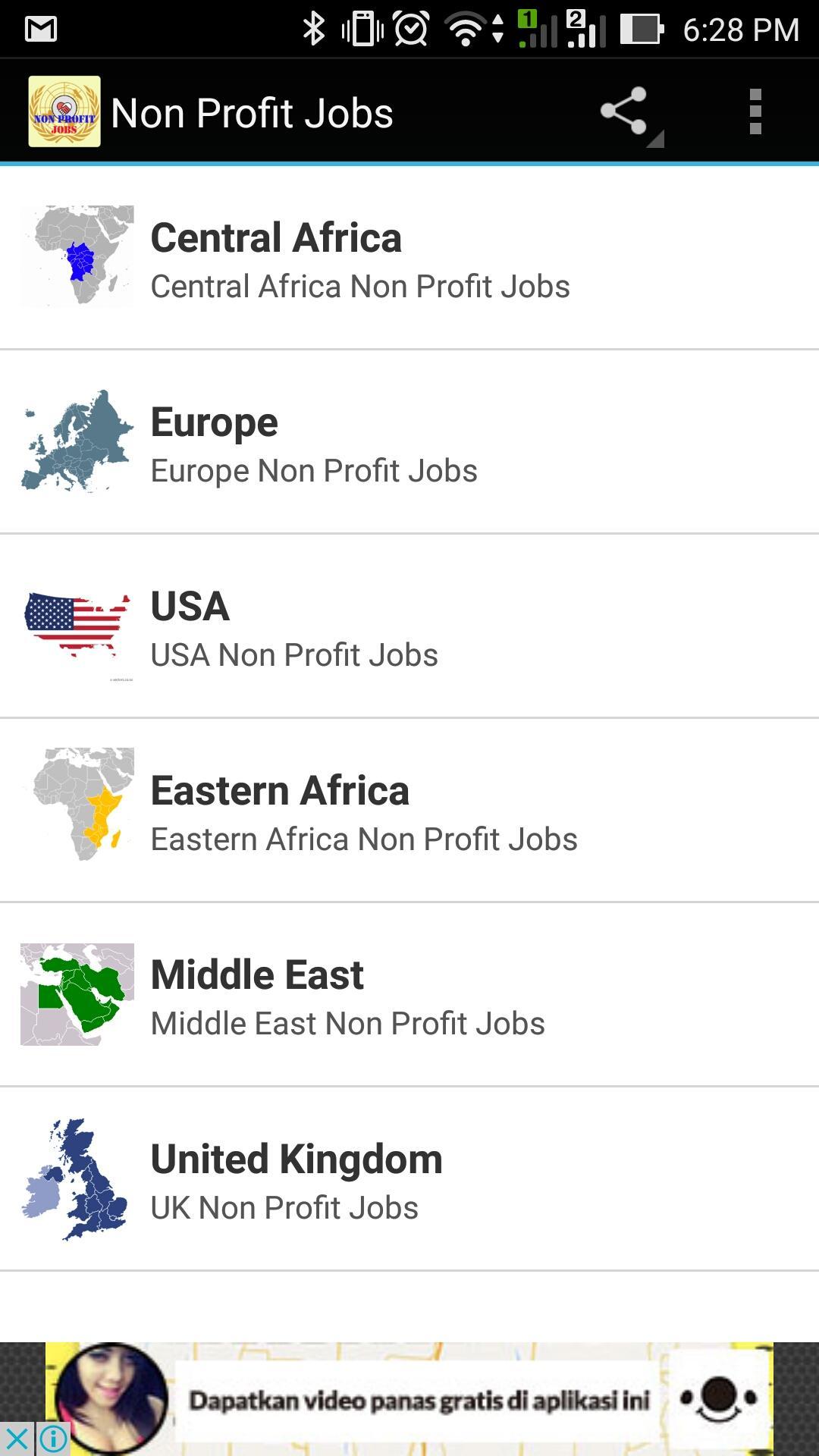Open the three-dot overflow menu

pyautogui.click(x=755, y=112)
